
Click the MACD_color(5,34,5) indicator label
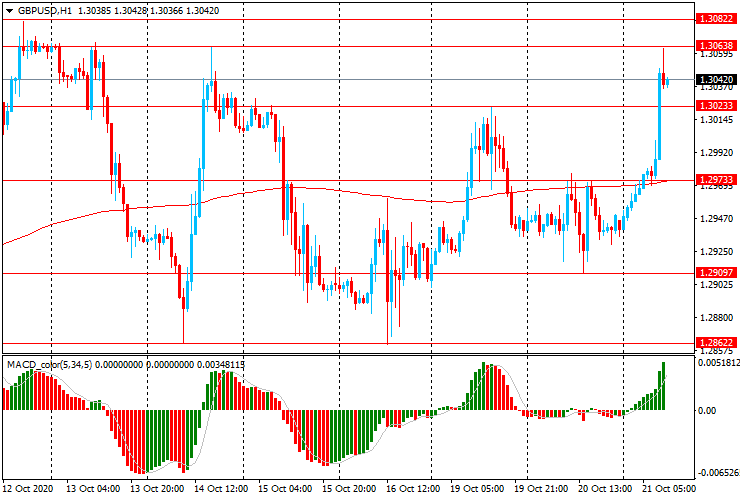click(x=50, y=364)
